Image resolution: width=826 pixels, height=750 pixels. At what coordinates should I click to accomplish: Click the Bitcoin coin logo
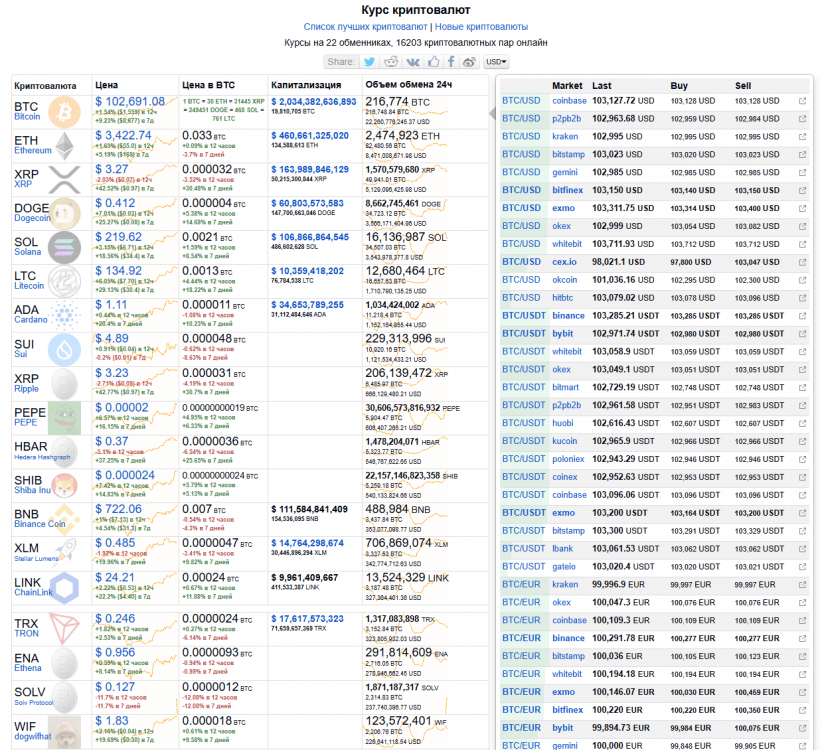[x=65, y=109]
